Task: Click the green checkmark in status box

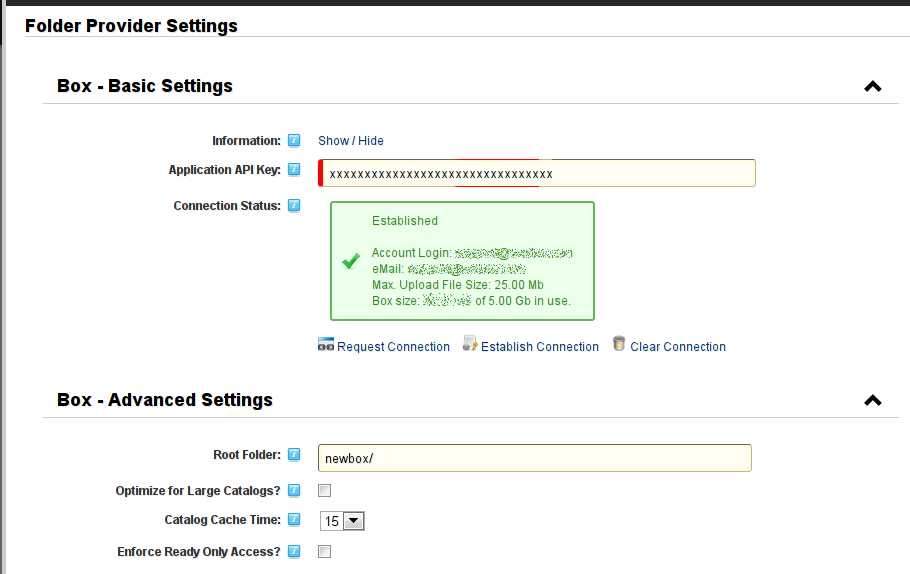Action: (x=351, y=261)
